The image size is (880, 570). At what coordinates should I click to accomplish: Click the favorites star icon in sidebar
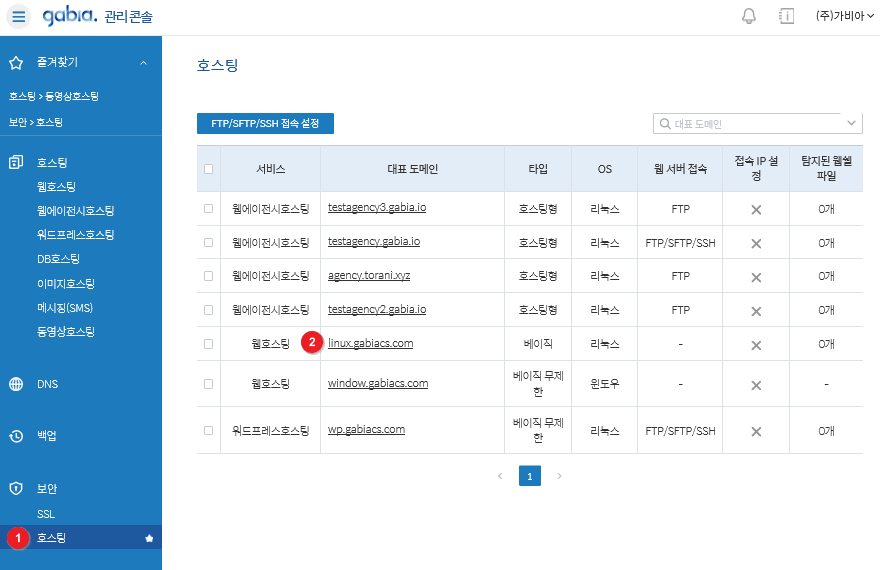coord(16,63)
